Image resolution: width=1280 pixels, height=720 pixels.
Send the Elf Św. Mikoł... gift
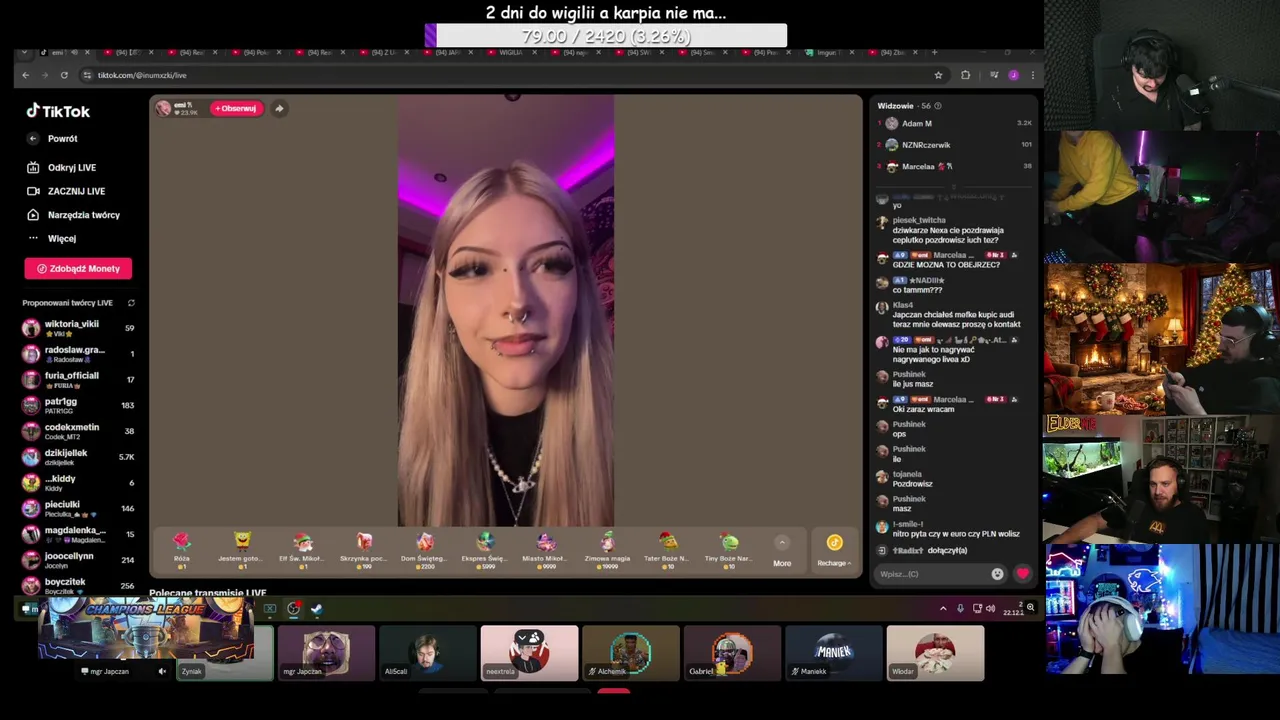point(302,550)
